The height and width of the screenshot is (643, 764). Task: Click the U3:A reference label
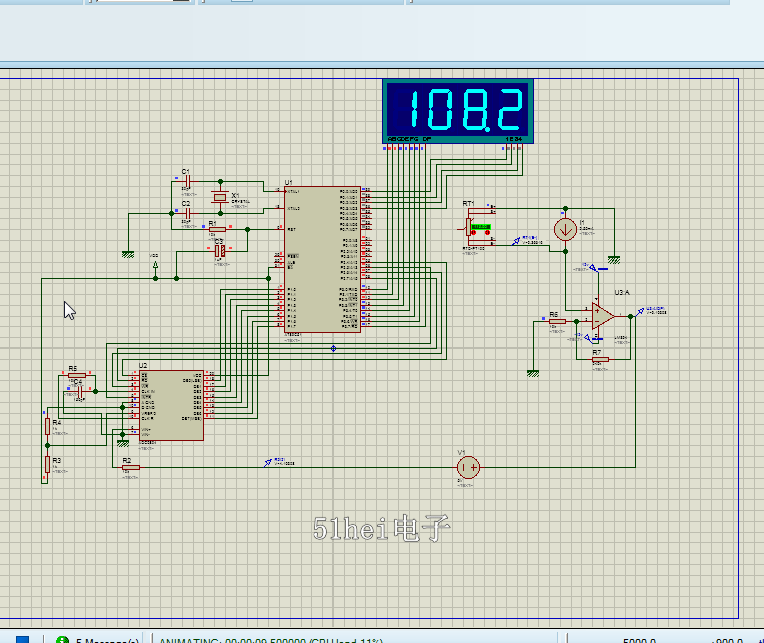click(x=622, y=292)
